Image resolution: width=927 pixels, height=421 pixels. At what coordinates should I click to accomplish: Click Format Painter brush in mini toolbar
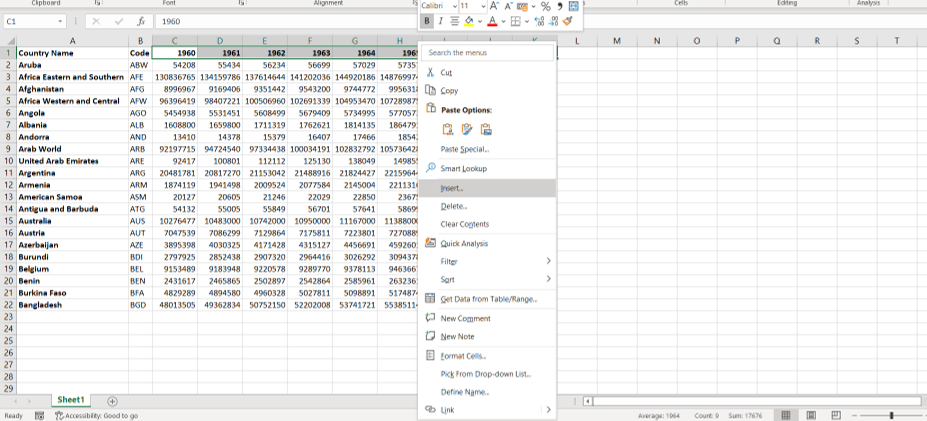[x=568, y=21]
